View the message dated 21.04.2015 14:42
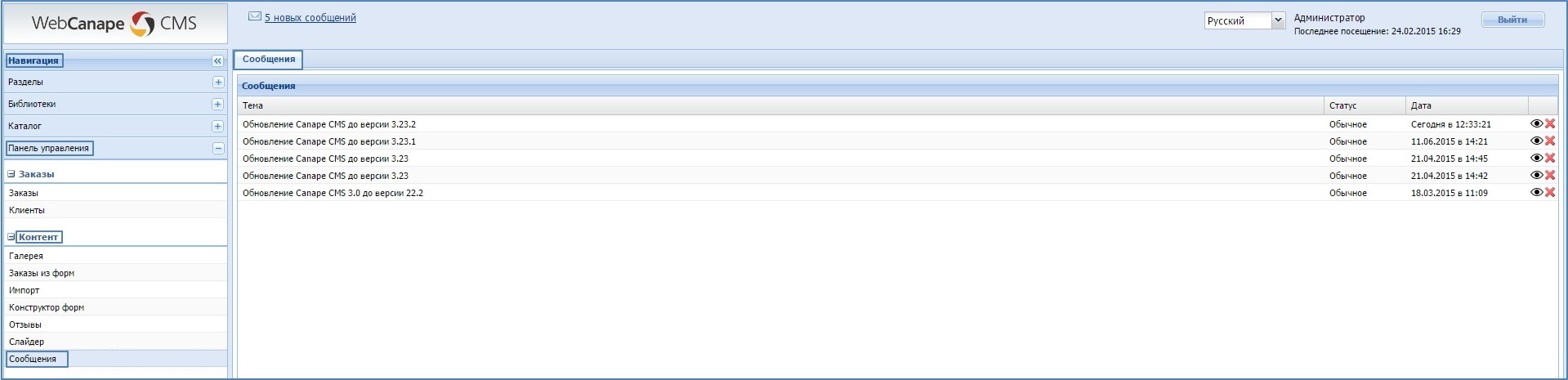The height and width of the screenshot is (380, 1568). tap(1536, 176)
